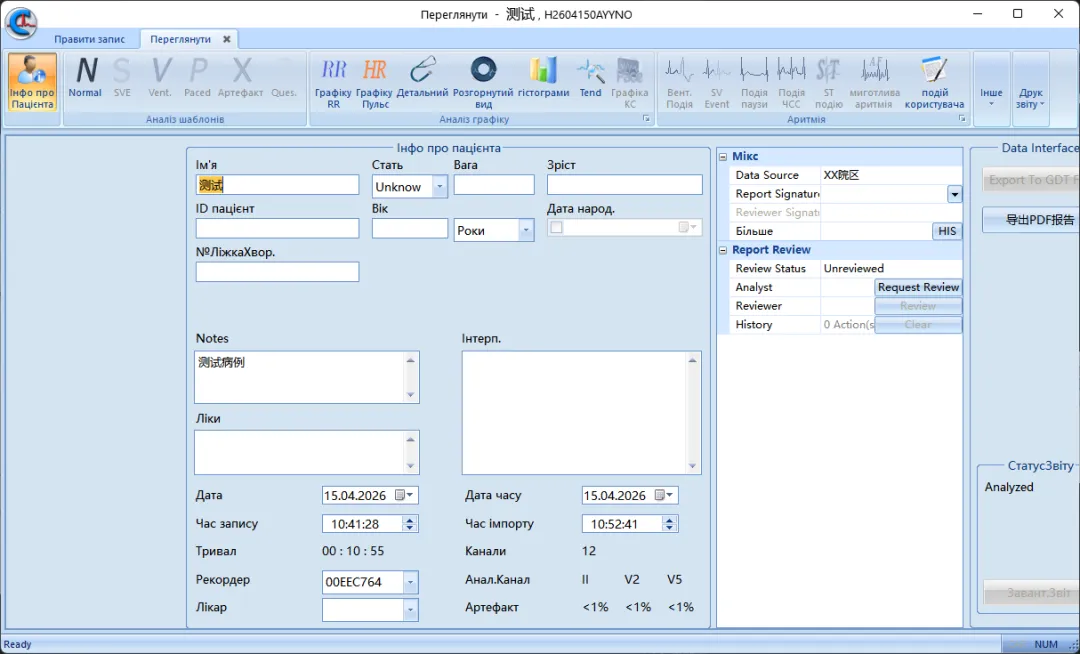
Task: Click the Вага weight field
Action: point(494,184)
